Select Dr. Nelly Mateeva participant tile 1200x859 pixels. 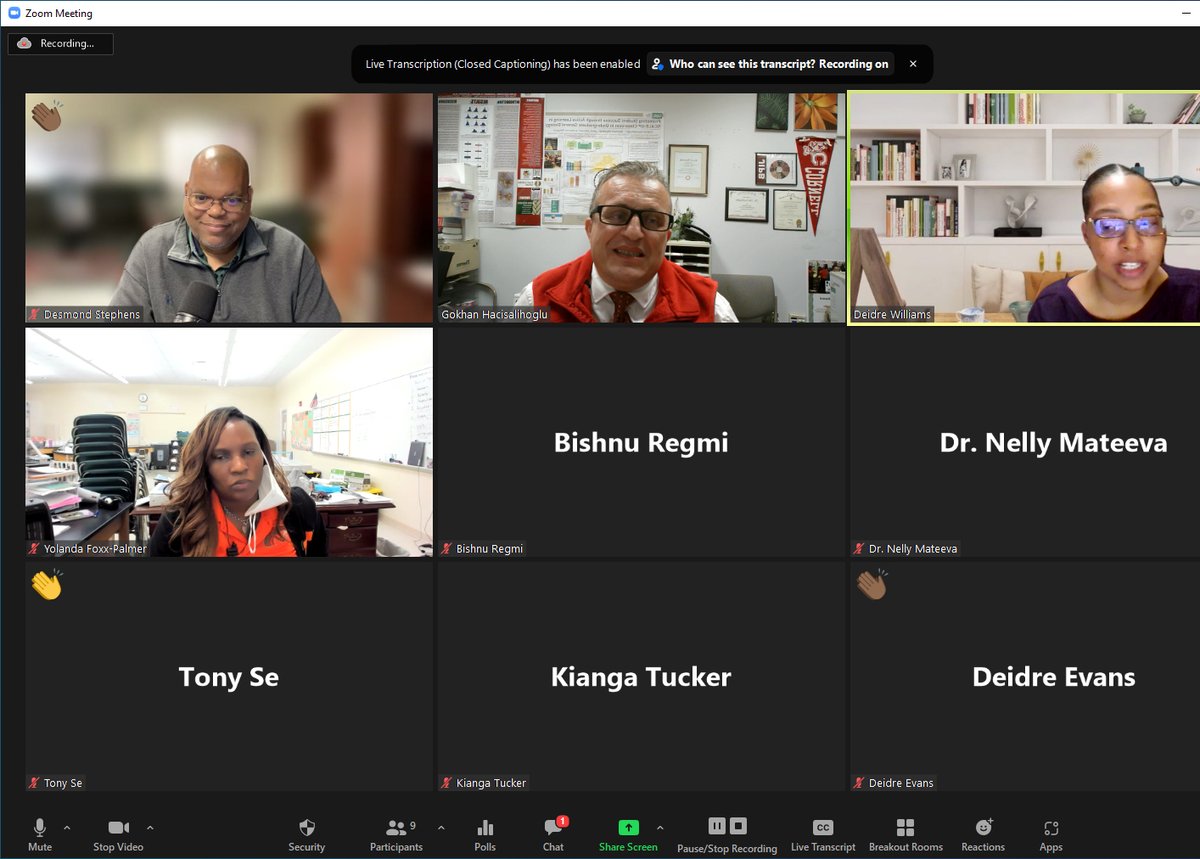pyautogui.click(x=1024, y=442)
